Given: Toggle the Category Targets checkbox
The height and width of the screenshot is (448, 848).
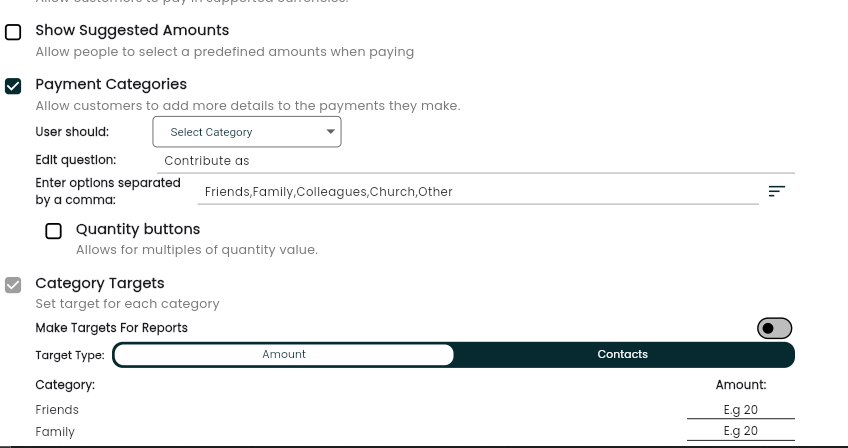Looking at the screenshot, I should click(x=13, y=285).
